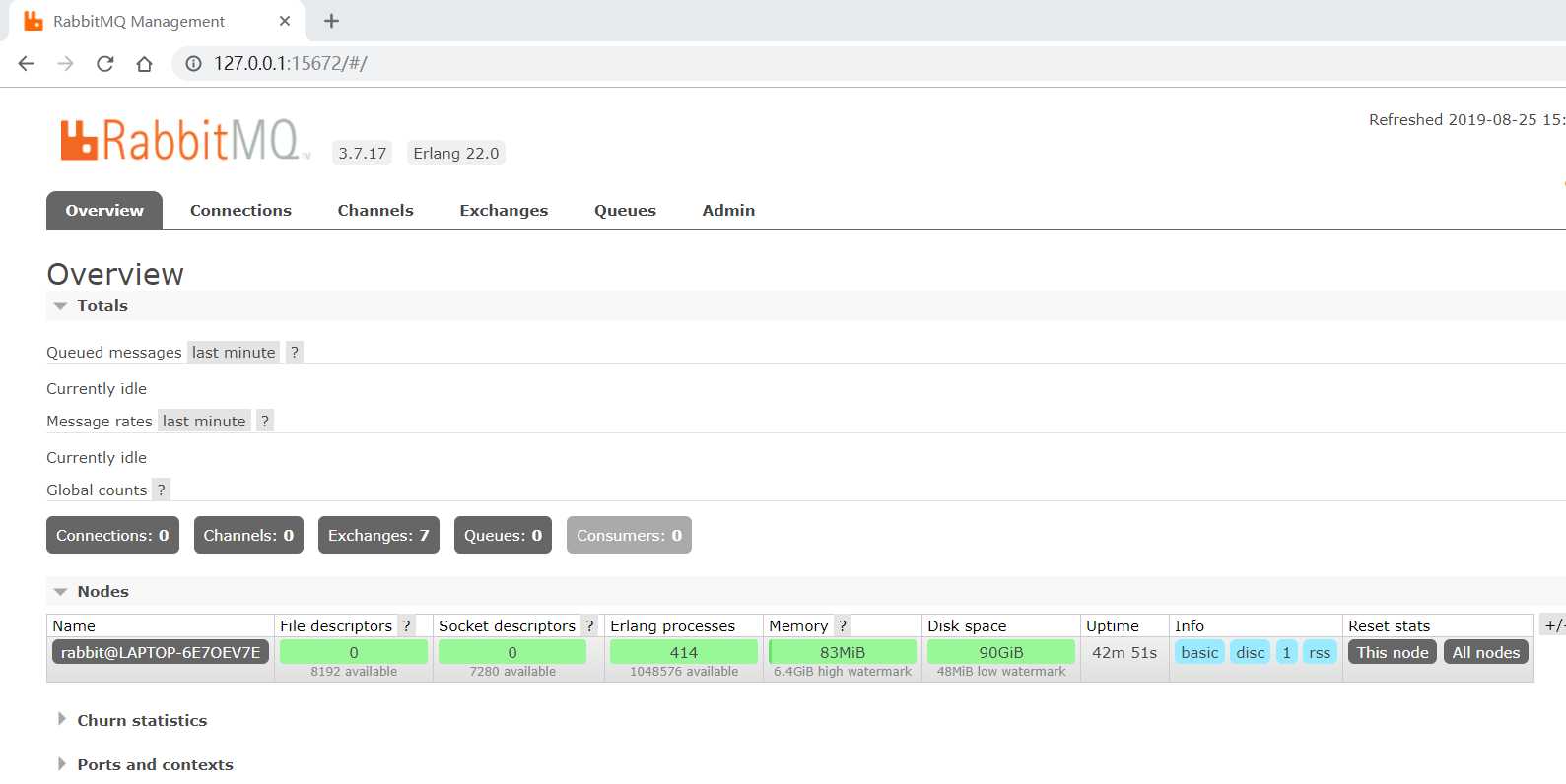
Task: Open a new browser tab with plus icon
Action: (x=332, y=21)
